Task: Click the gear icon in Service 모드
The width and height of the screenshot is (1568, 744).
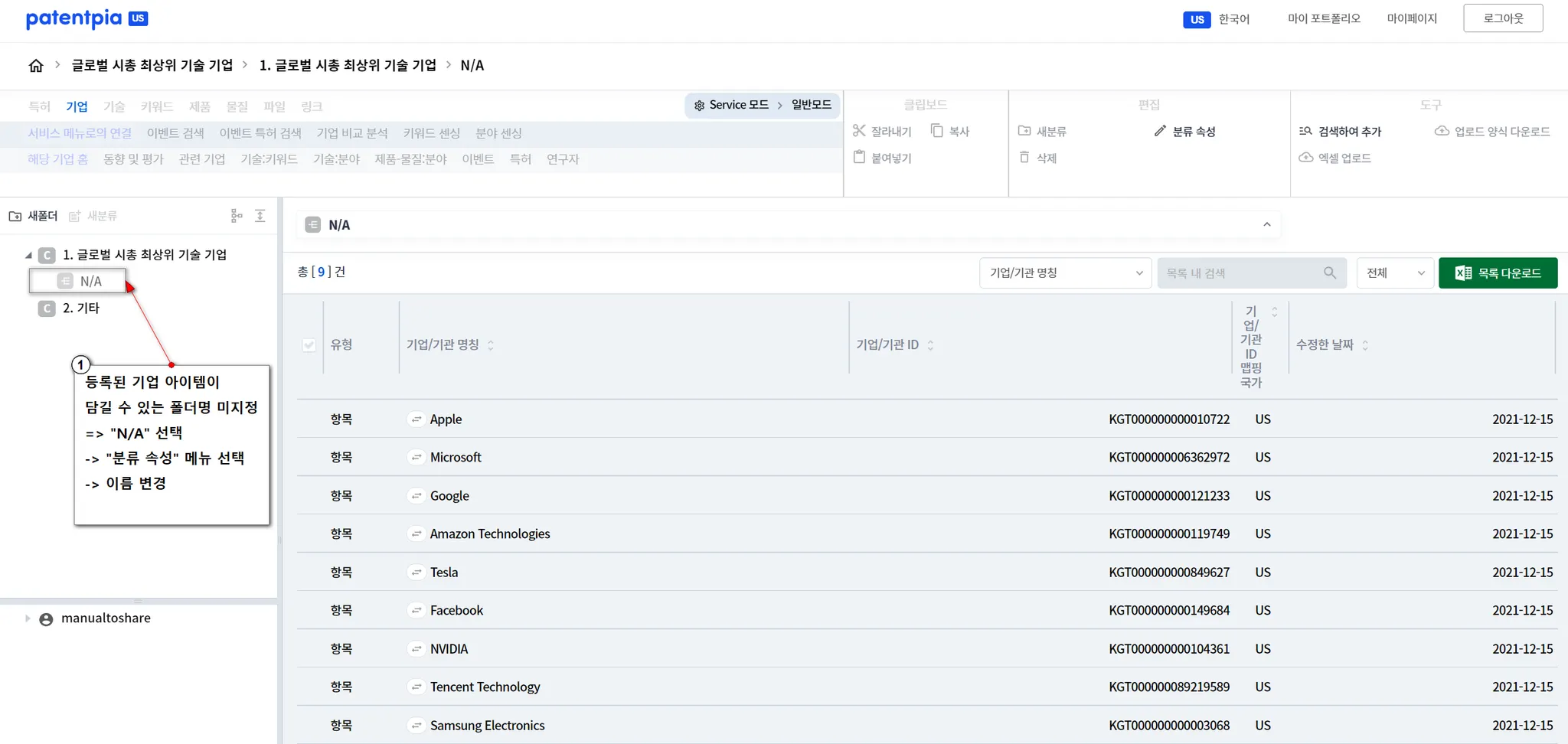Action: pos(699,106)
